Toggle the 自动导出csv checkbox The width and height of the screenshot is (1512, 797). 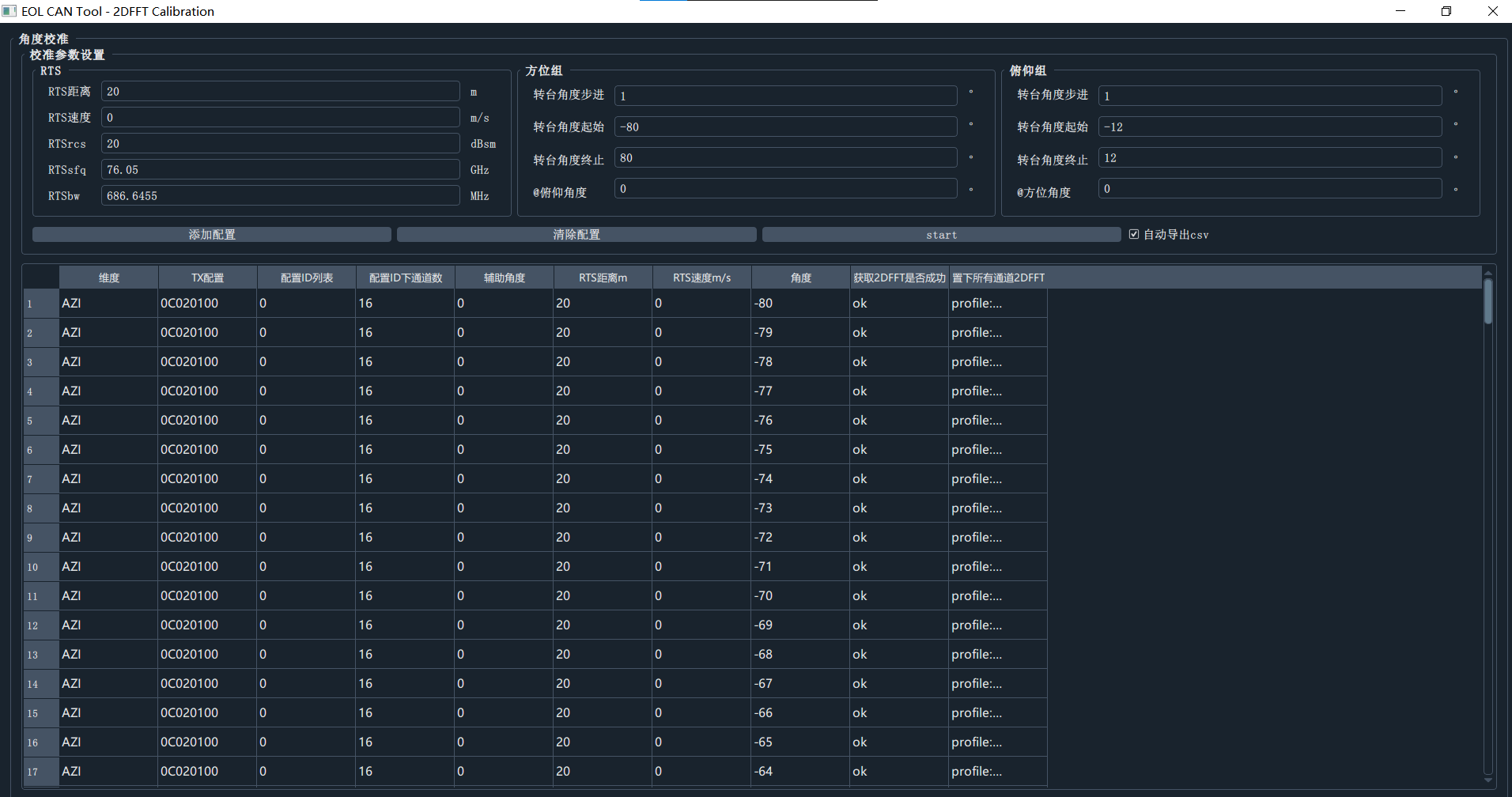click(x=1134, y=235)
